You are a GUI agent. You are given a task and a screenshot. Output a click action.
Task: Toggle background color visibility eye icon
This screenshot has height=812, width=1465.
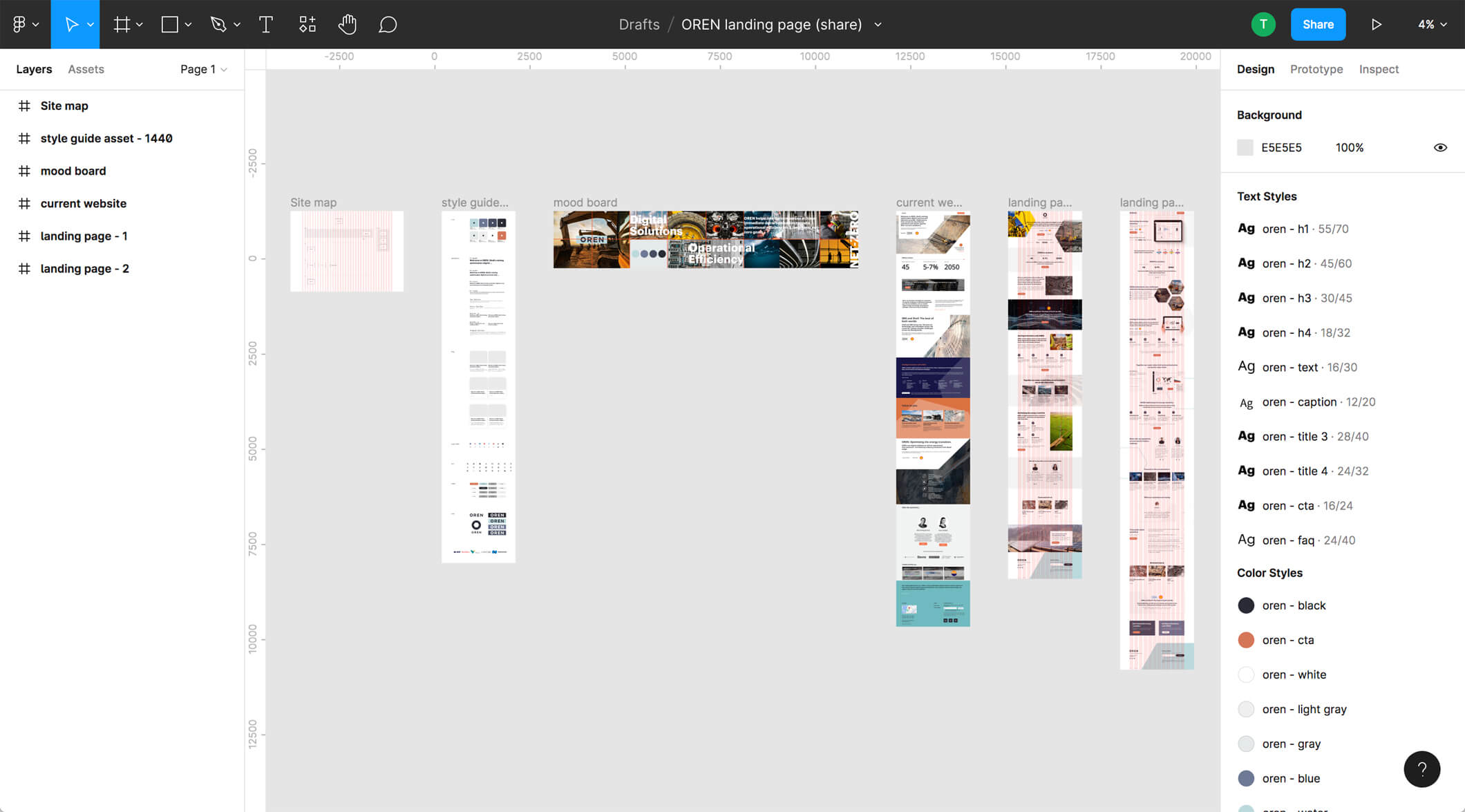pos(1440,147)
